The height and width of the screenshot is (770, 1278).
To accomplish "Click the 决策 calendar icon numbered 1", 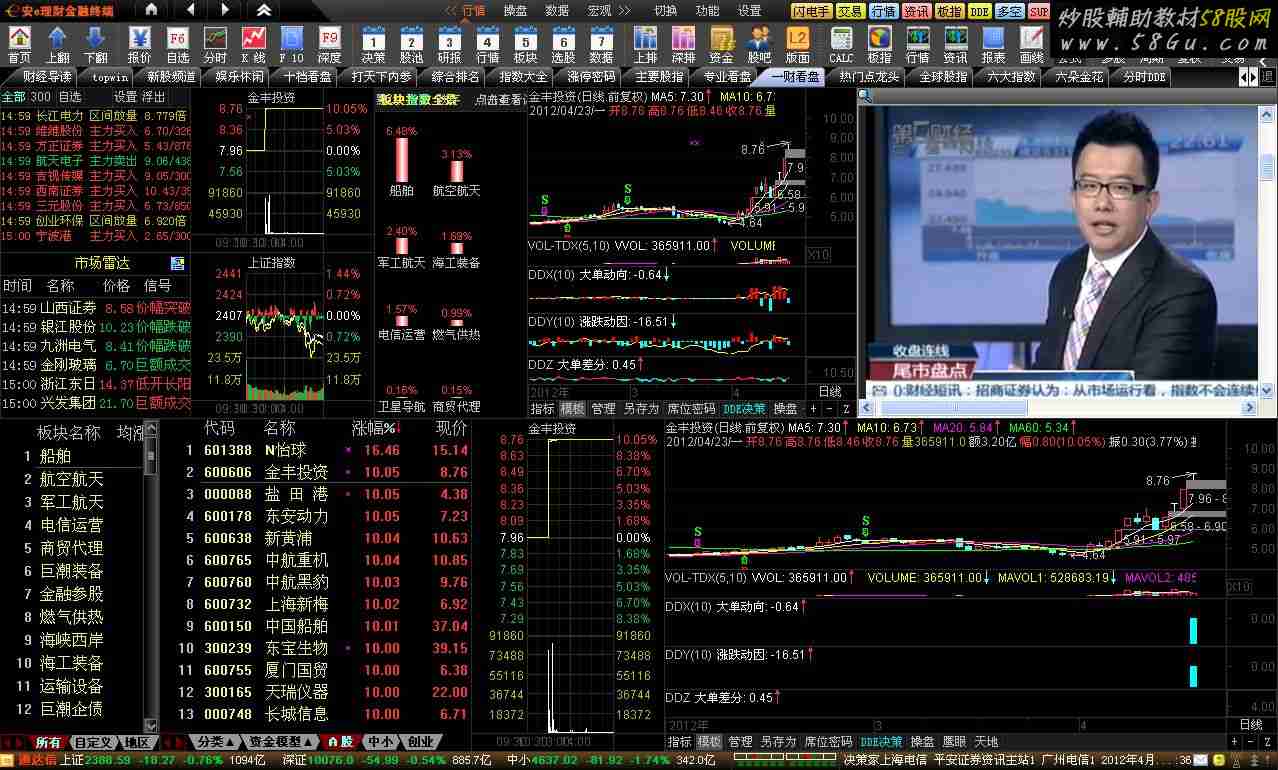I will click(x=373, y=44).
